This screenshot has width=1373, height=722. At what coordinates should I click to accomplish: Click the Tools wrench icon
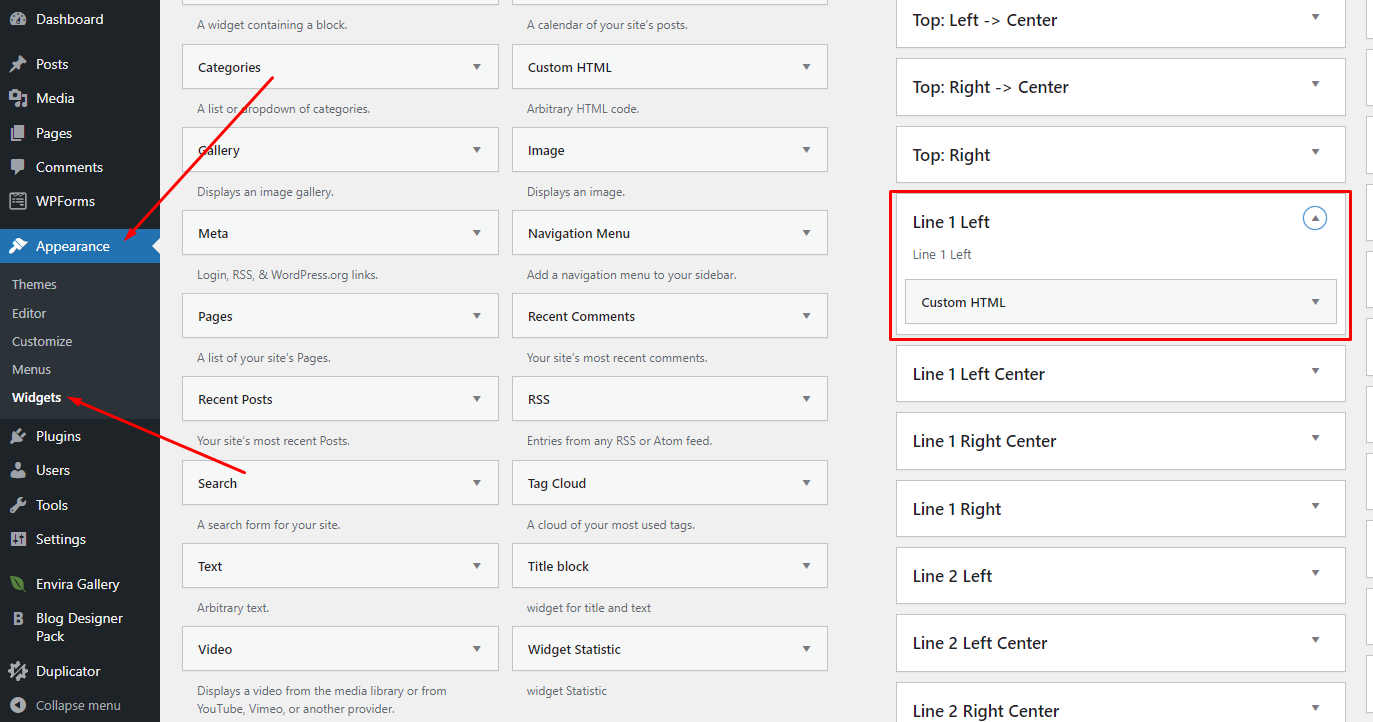pos(18,505)
